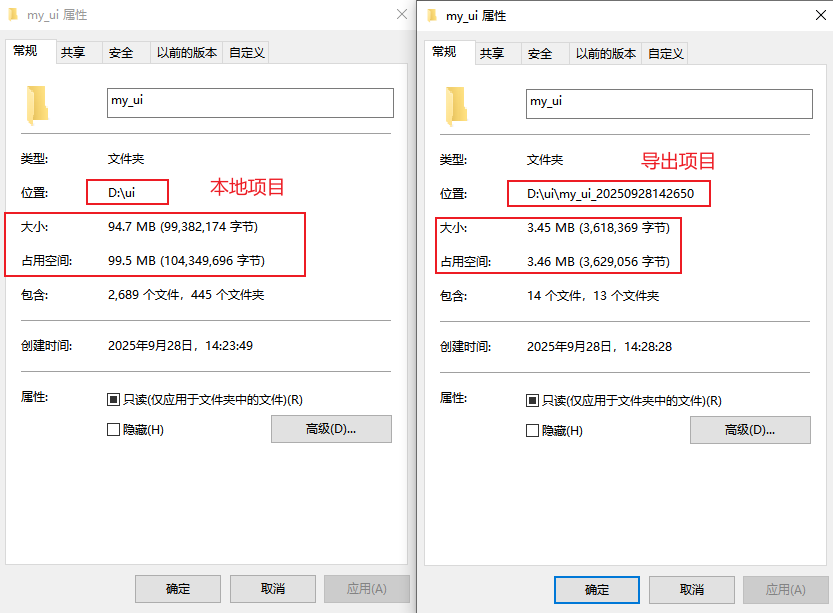Click 取消 in left window
Image resolution: width=833 pixels, height=613 pixels.
(x=273, y=589)
